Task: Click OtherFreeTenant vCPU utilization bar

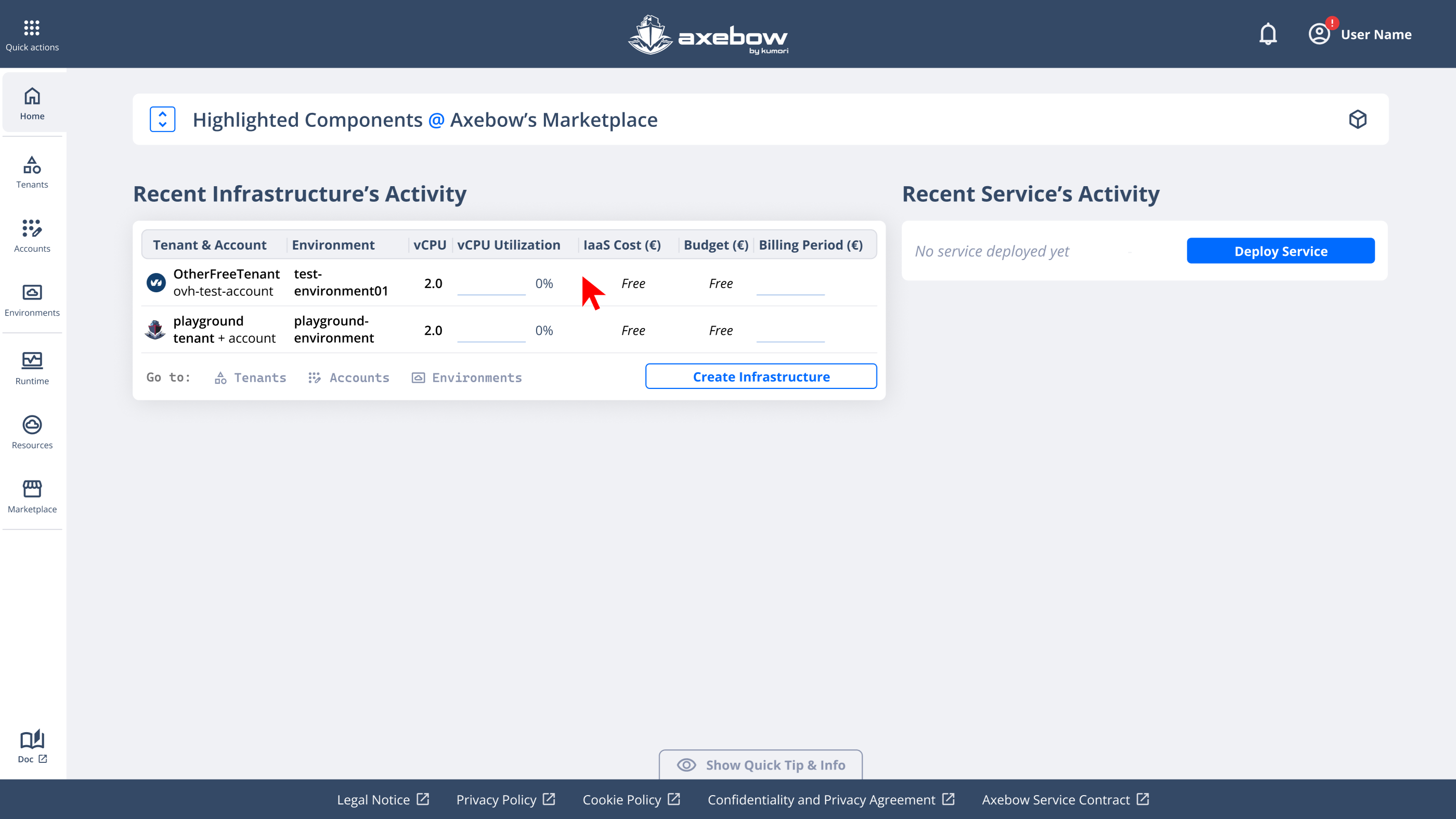Action: 491,293
